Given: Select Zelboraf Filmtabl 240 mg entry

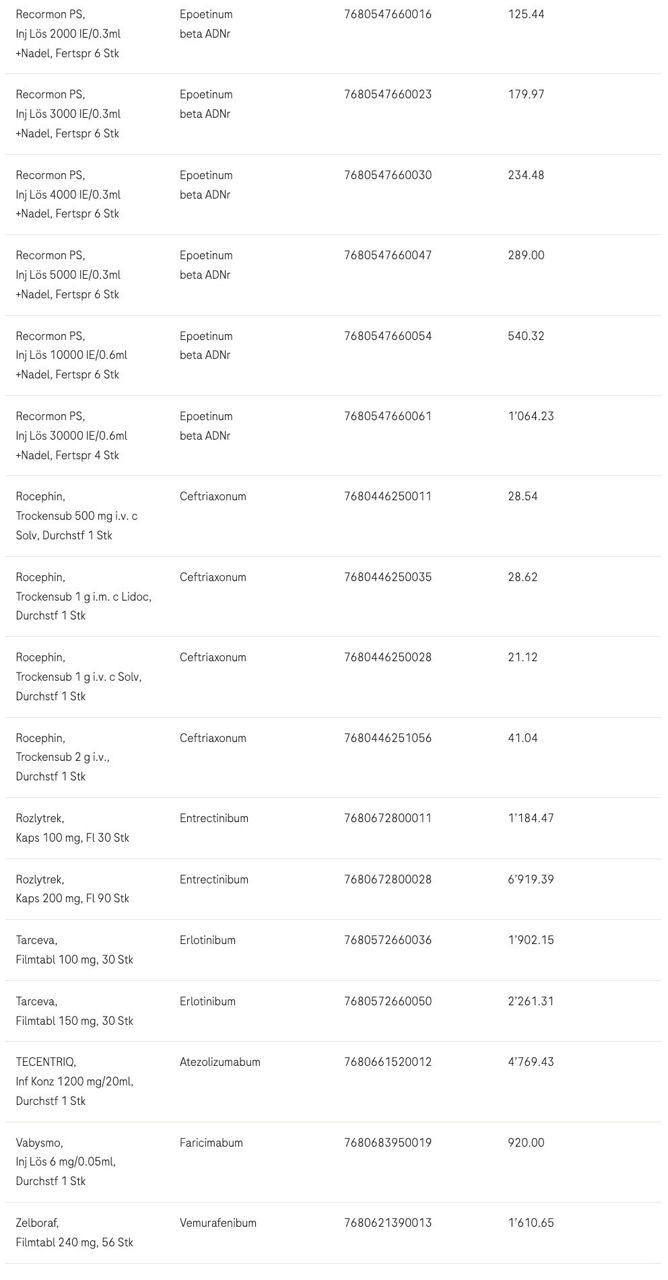Looking at the screenshot, I should point(74,1233).
